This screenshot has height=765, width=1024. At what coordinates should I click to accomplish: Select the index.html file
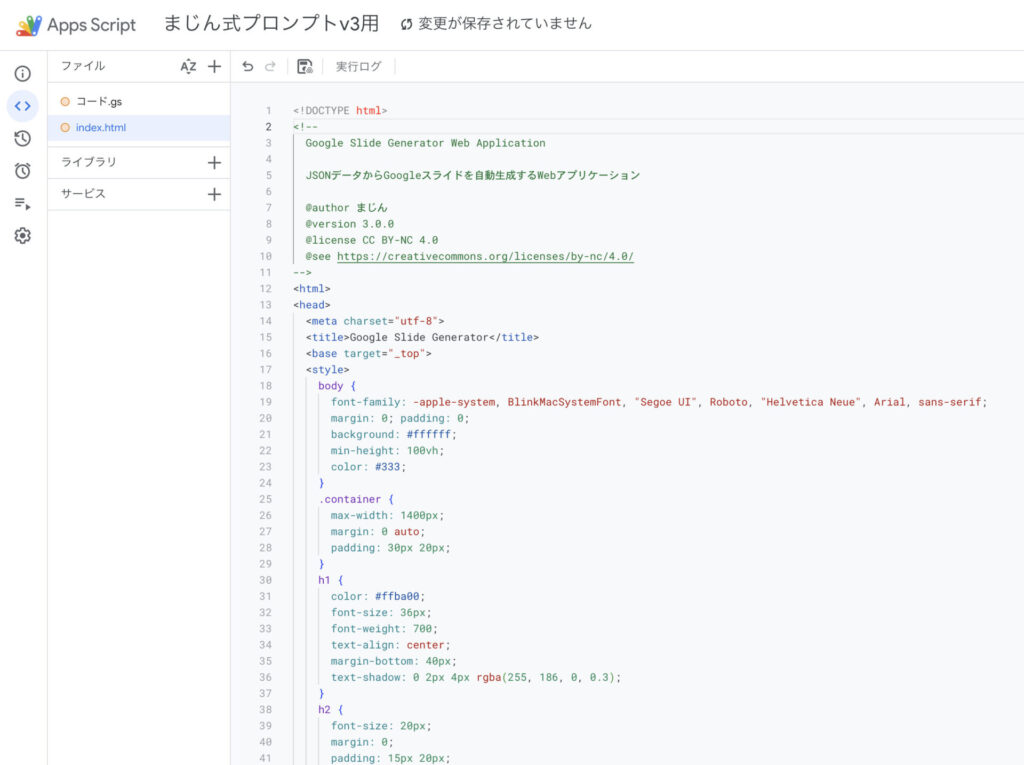(101, 128)
